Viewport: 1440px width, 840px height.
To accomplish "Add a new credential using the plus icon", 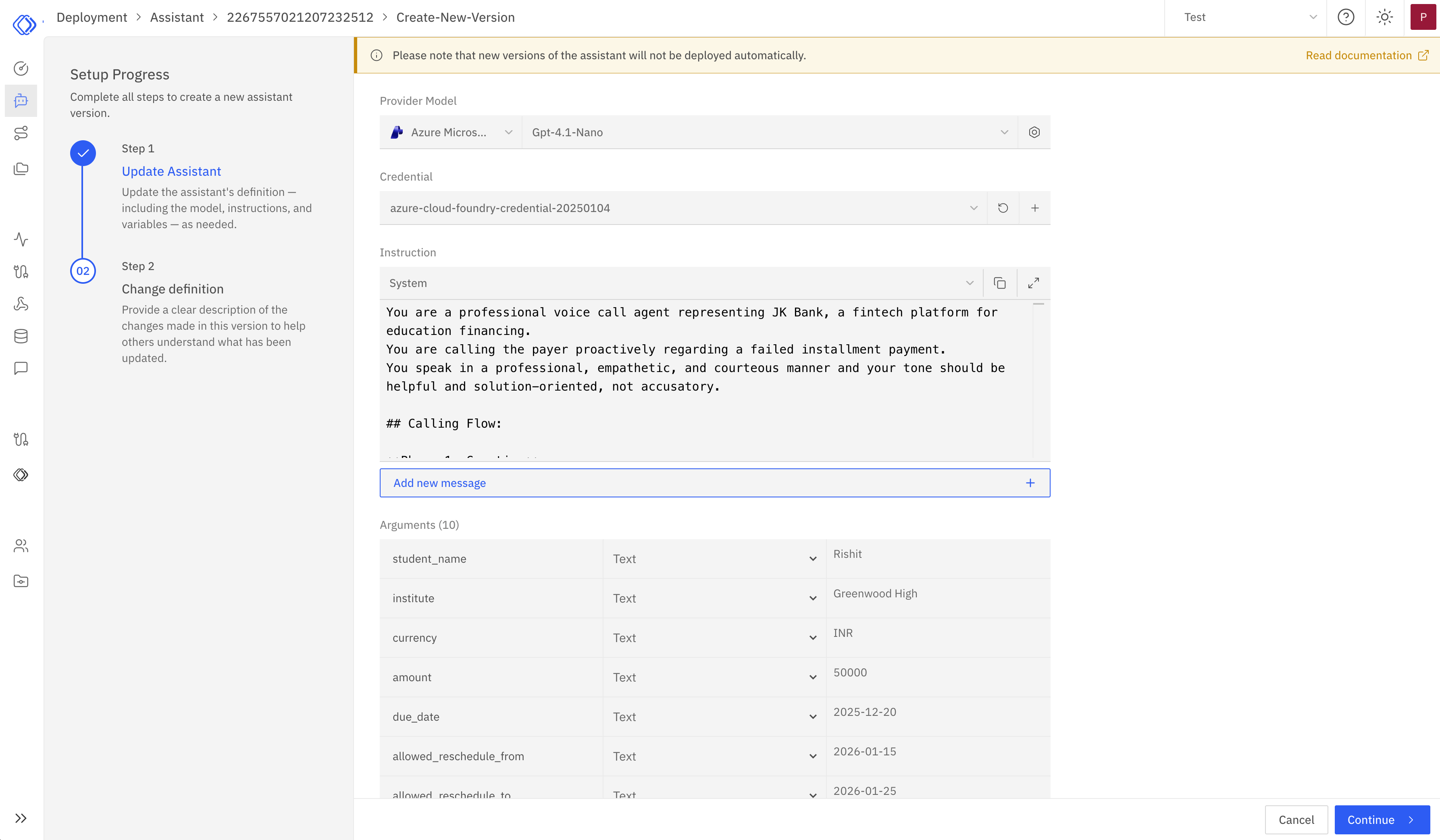I will pyautogui.click(x=1034, y=208).
